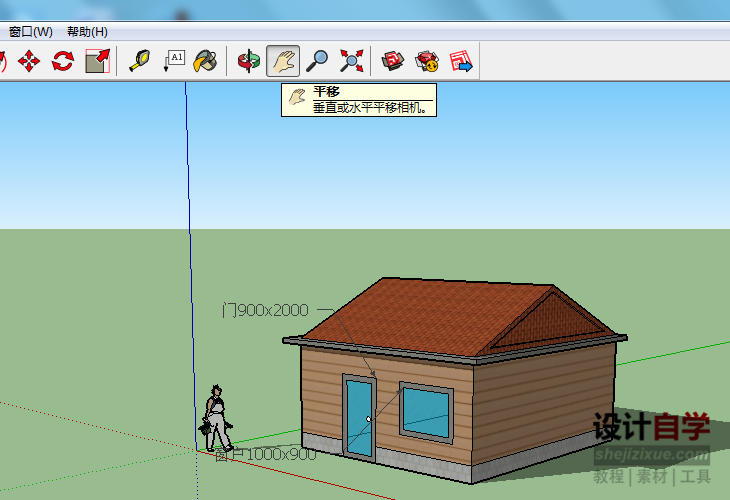Select the human figure beside the house

coord(216,420)
